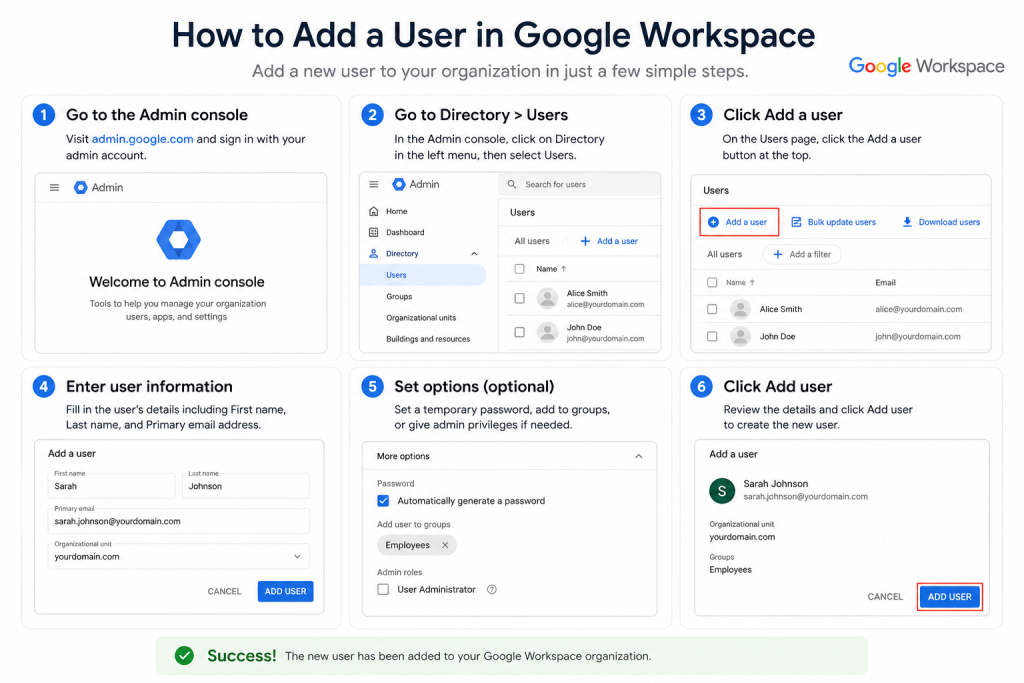Click Download users link
The height and width of the screenshot is (683, 1024).
pos(949,222)
